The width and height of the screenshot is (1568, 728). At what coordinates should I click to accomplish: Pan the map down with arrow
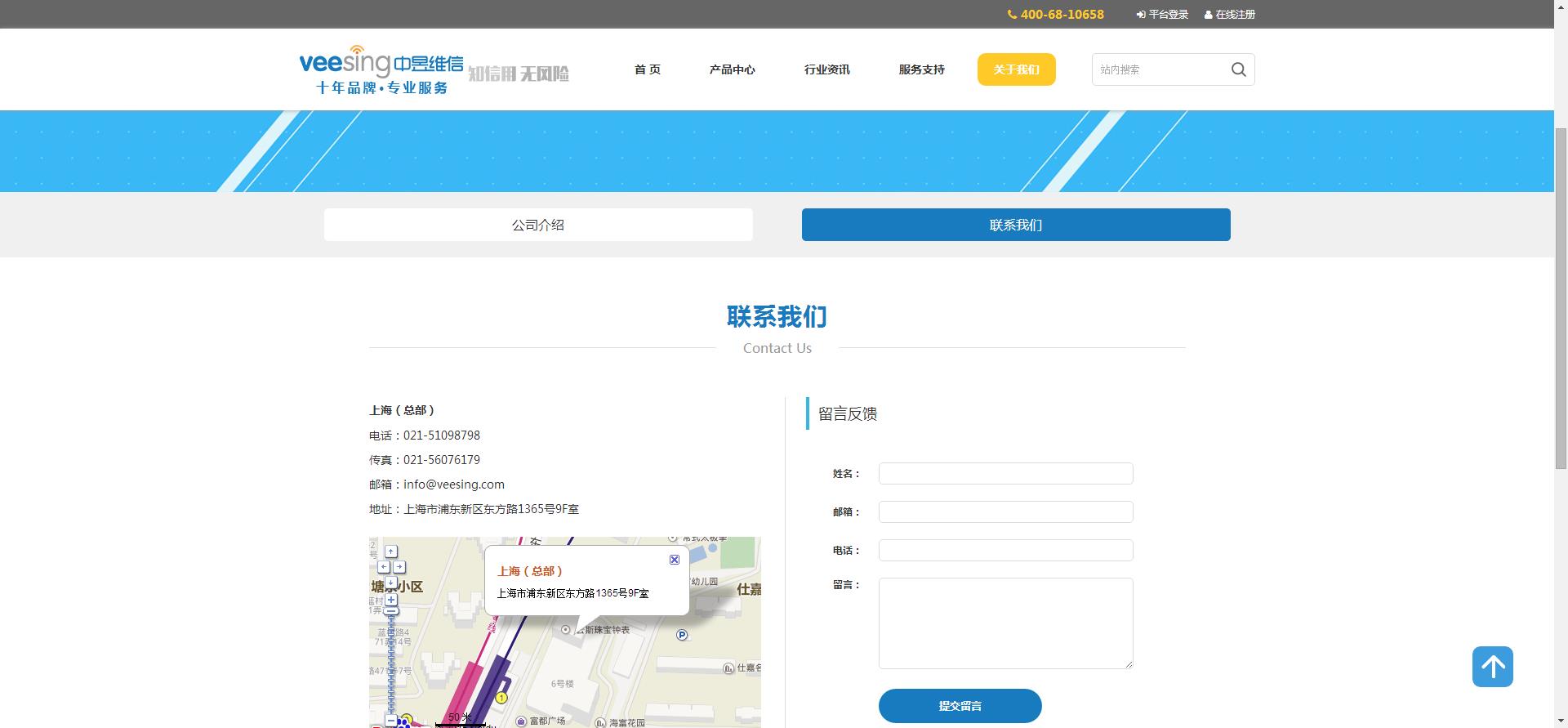(391, 583)
